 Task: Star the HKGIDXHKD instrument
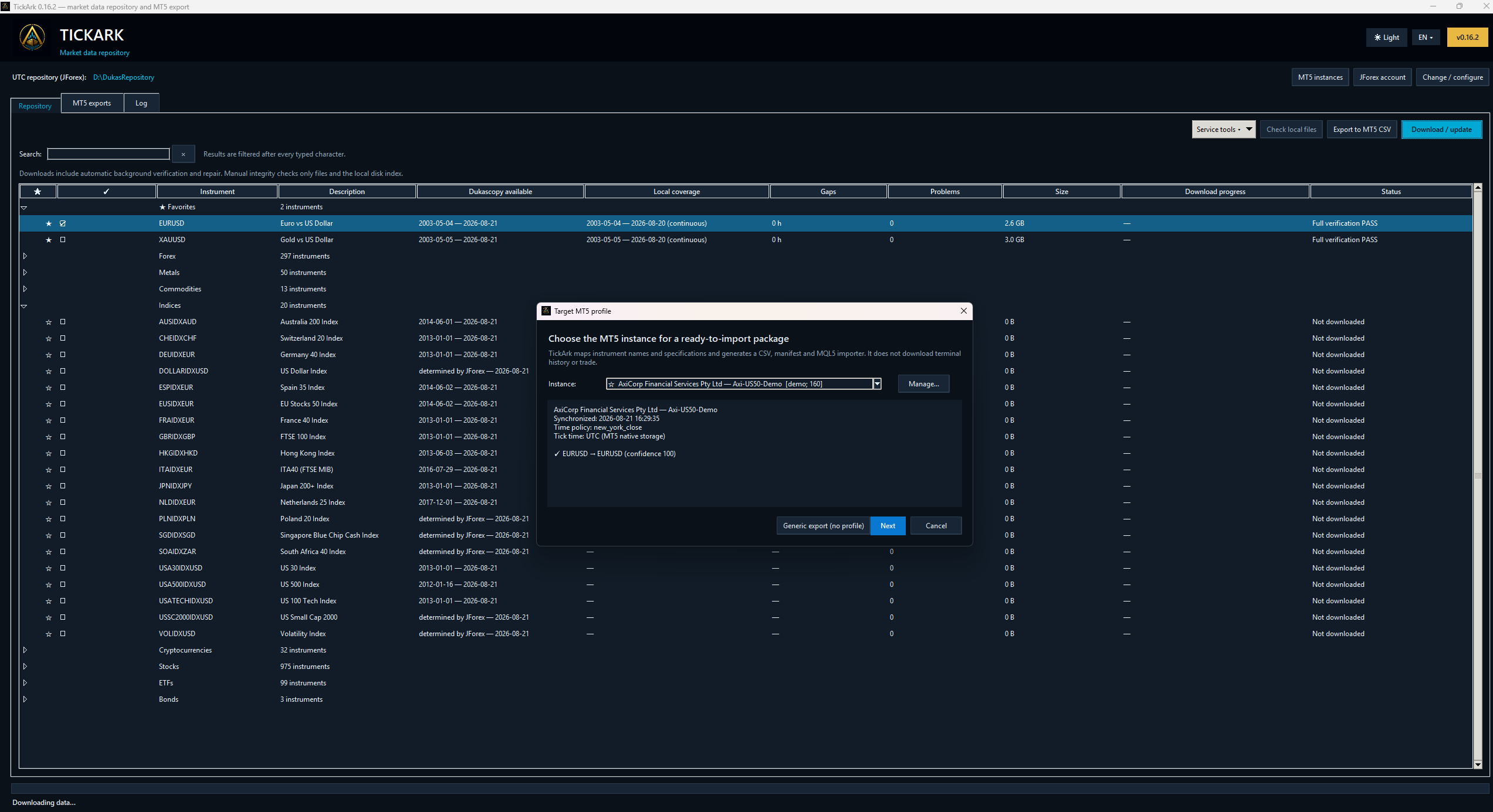tap(49, 453)
